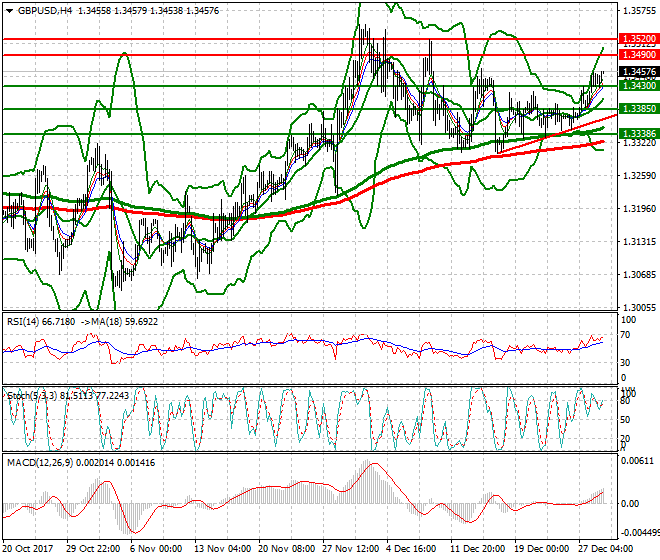This screenshot has width=660, height=560.
Task: Select the 1.34900 red resistance price label
Action: (x=639, y=55)
